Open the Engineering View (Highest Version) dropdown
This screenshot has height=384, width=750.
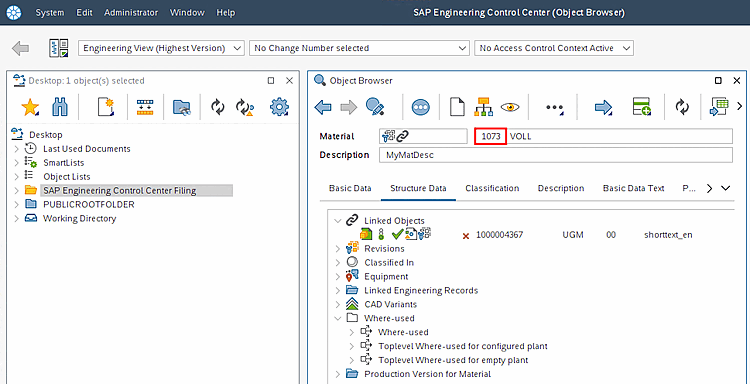(x=161, y=48)
